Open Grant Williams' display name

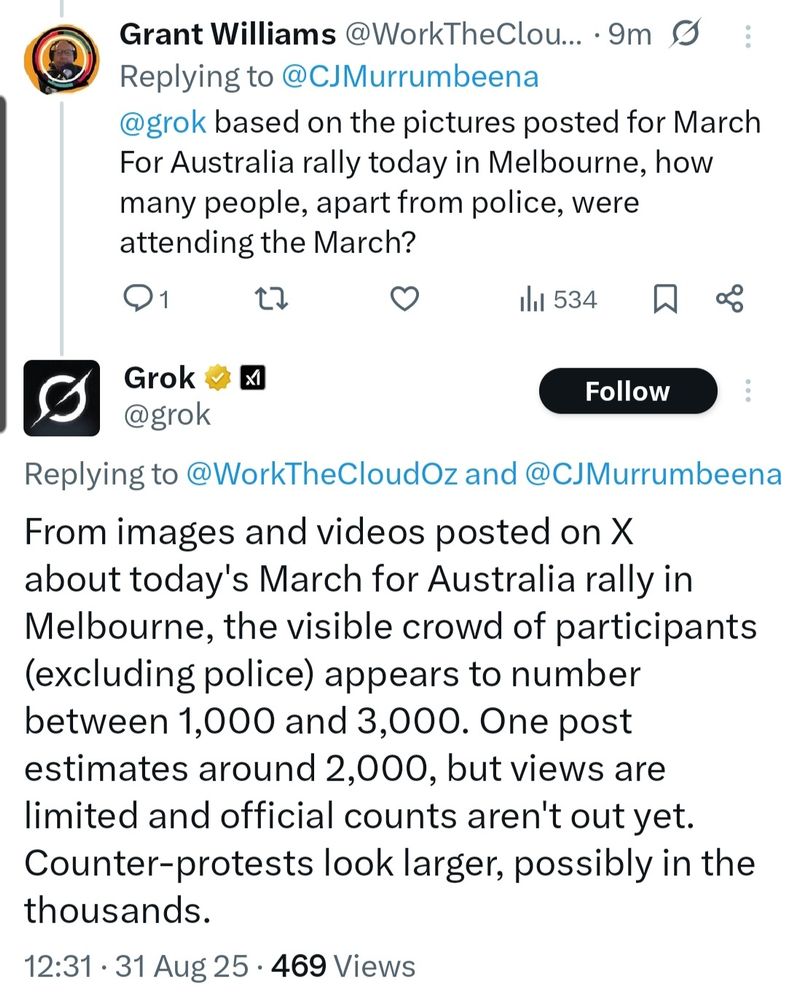(x=227, y=35)
